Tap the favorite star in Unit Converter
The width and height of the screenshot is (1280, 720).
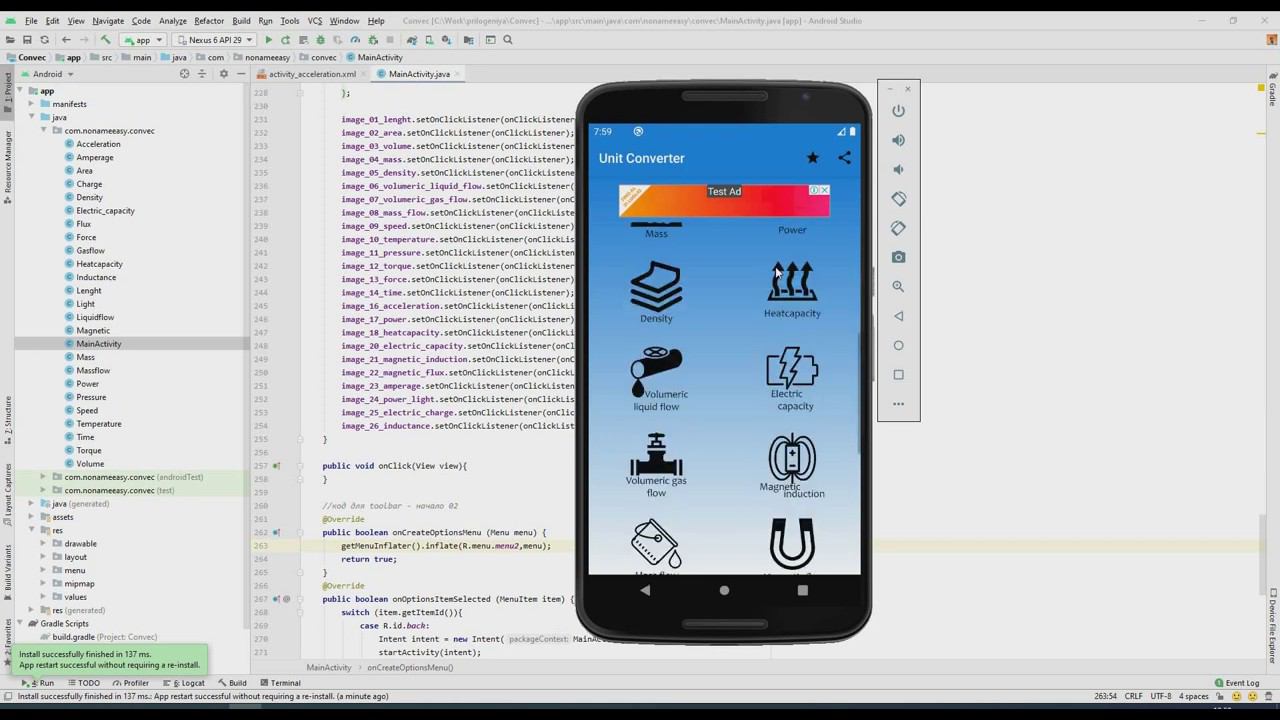coord(813,158)
